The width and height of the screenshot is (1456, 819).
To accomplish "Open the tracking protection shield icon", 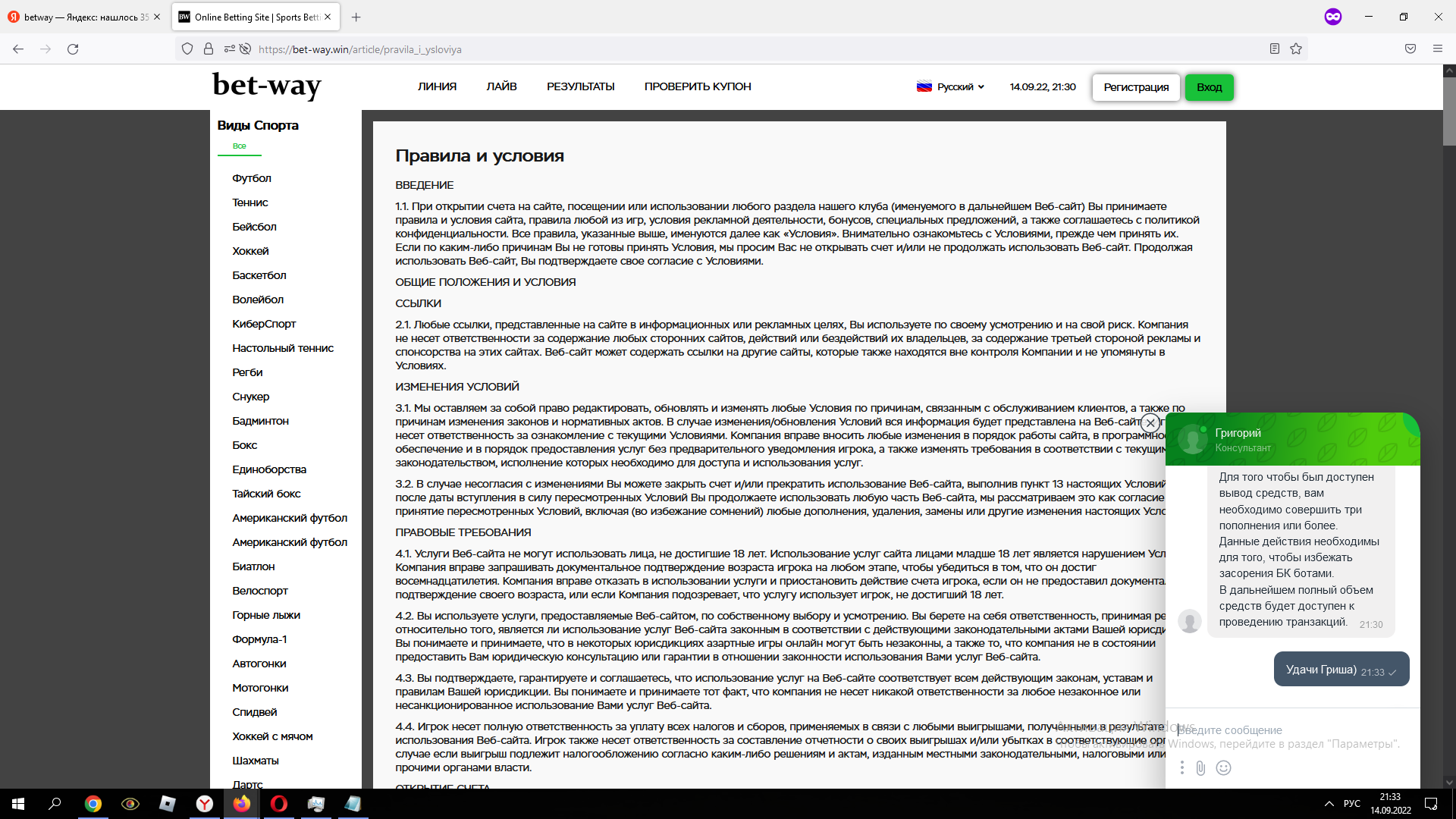I will (x=187, y=49).
